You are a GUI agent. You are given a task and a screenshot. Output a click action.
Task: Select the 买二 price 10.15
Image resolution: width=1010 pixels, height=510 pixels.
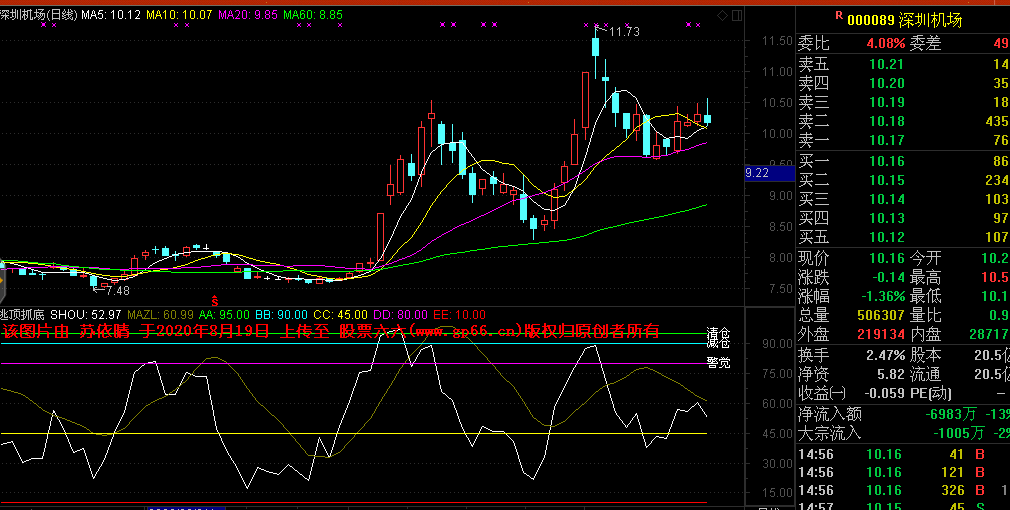pos(887,180)
